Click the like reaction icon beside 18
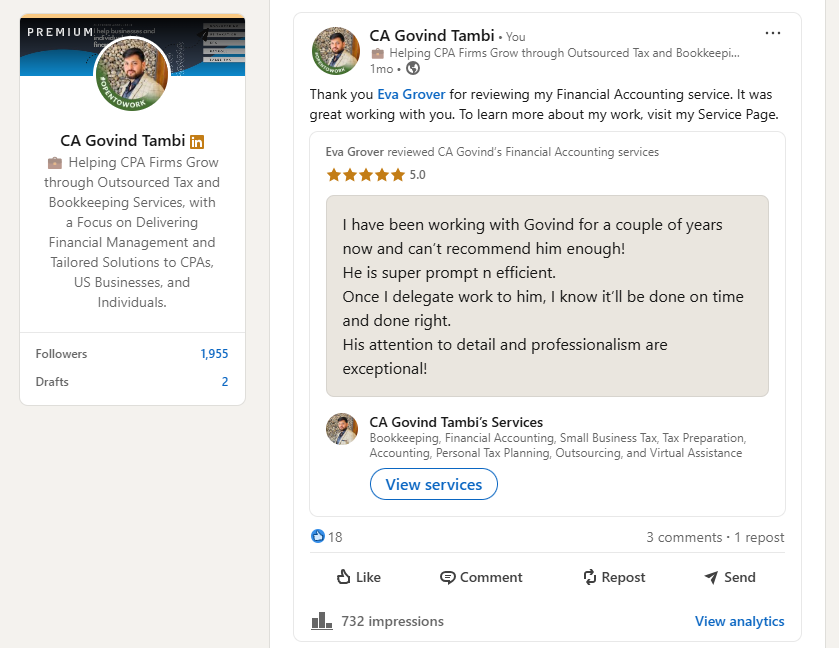 (x=318, y=536)
